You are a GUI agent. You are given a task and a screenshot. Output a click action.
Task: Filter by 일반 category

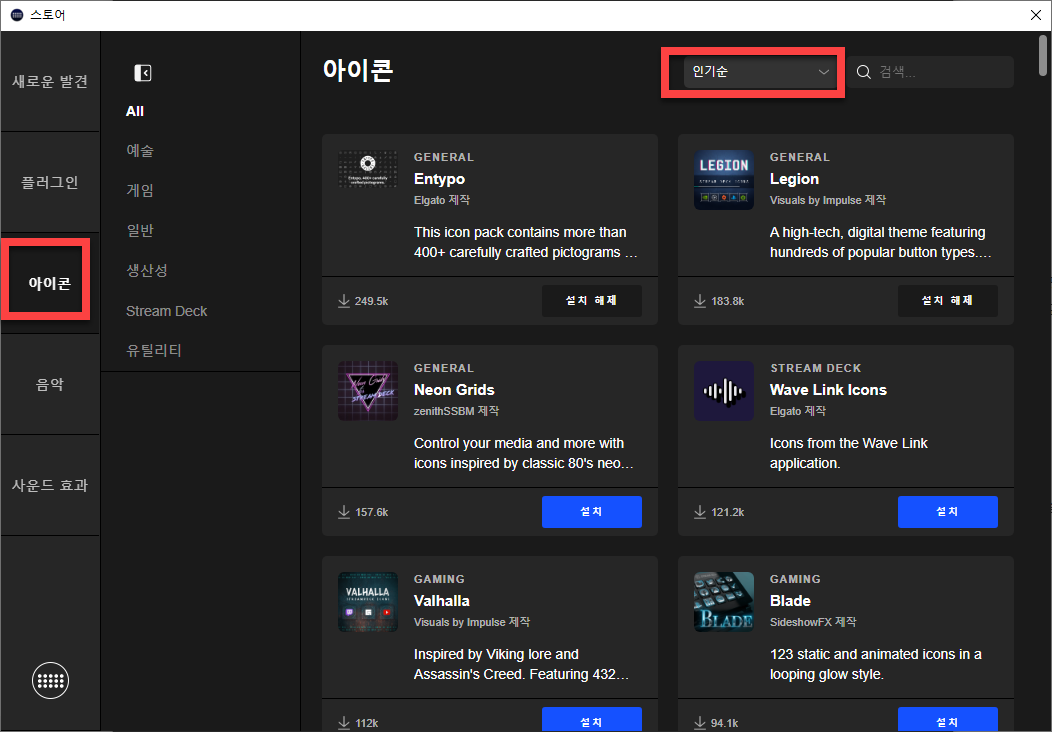(140, 231)
